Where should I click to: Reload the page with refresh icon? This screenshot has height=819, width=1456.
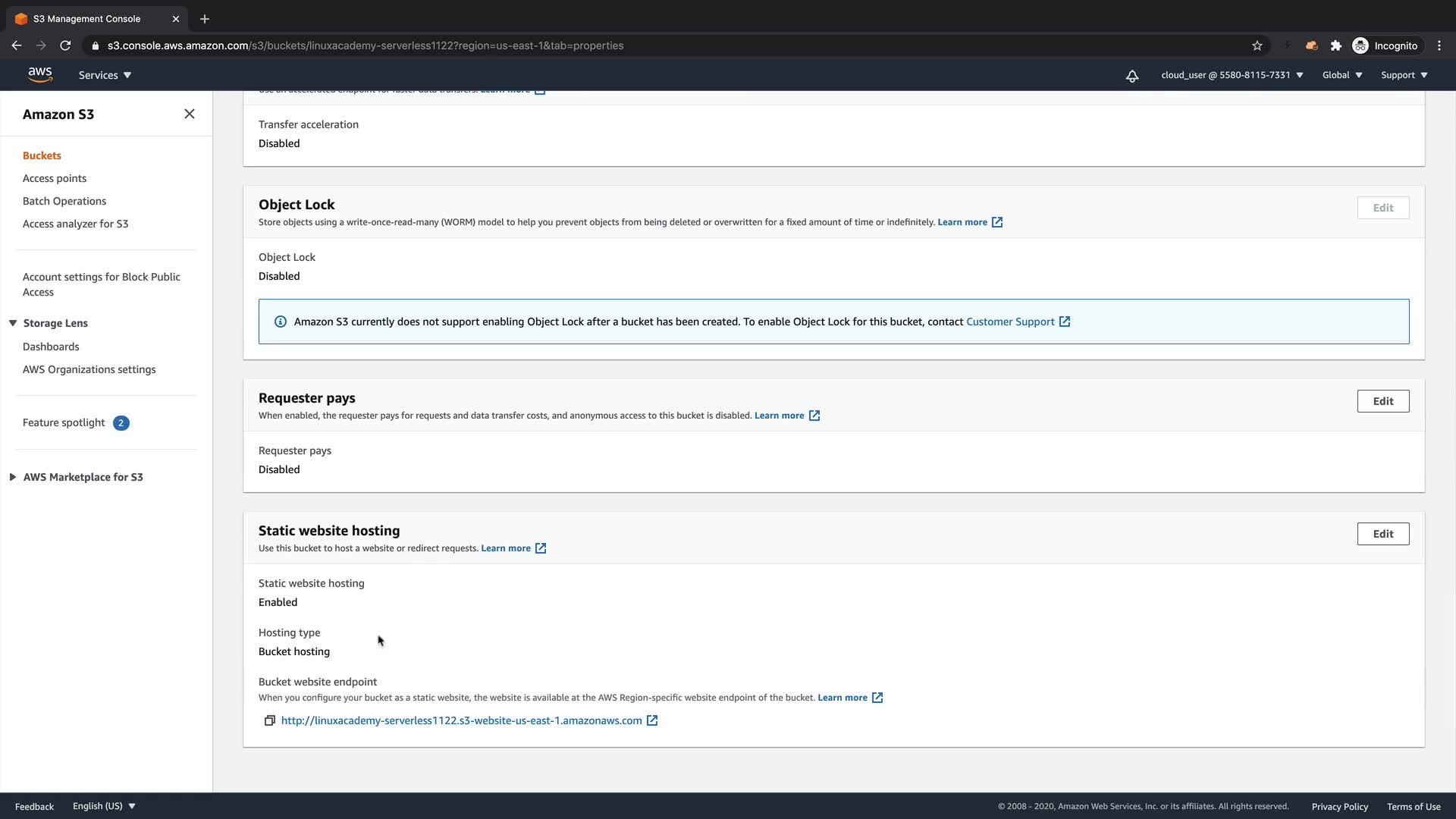point(65,45)
